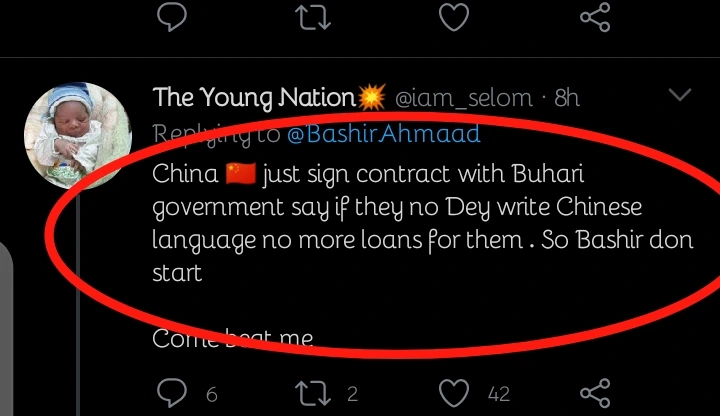Screen dimensions: 720x416
Task: Open the @BashirAhmaad mention link
Action: pyautogui.click(x=384, y=134)
